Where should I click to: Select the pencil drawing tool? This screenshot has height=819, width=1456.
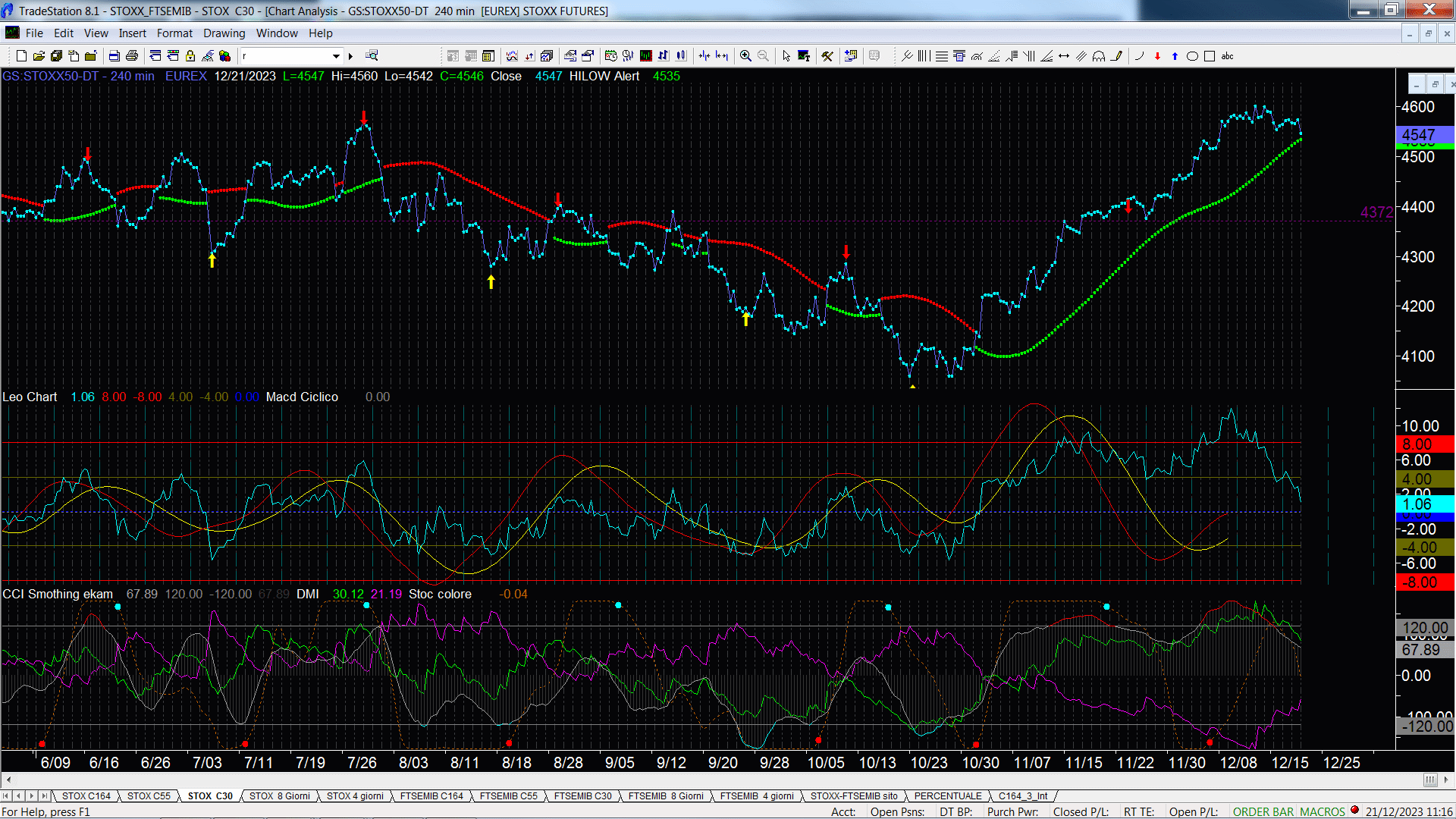tap(1116, 56)
